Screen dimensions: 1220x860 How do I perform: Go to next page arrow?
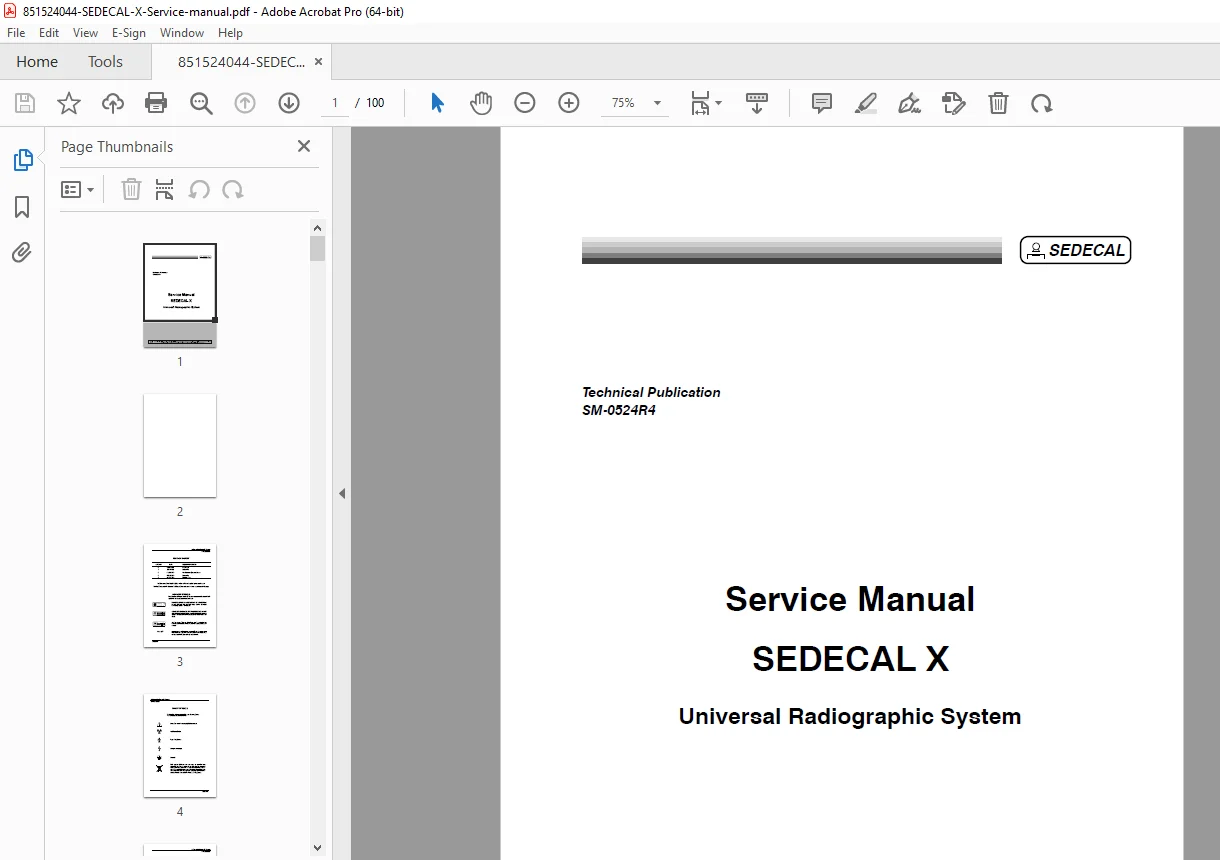(289, 103)
